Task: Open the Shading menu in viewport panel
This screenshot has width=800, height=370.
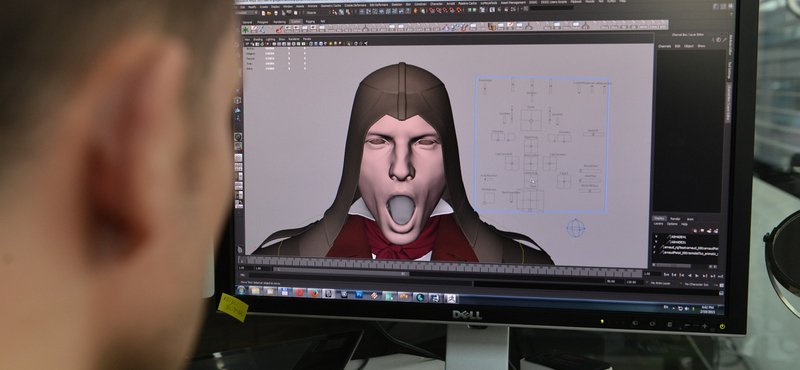Action: click(x=258, y=39)
